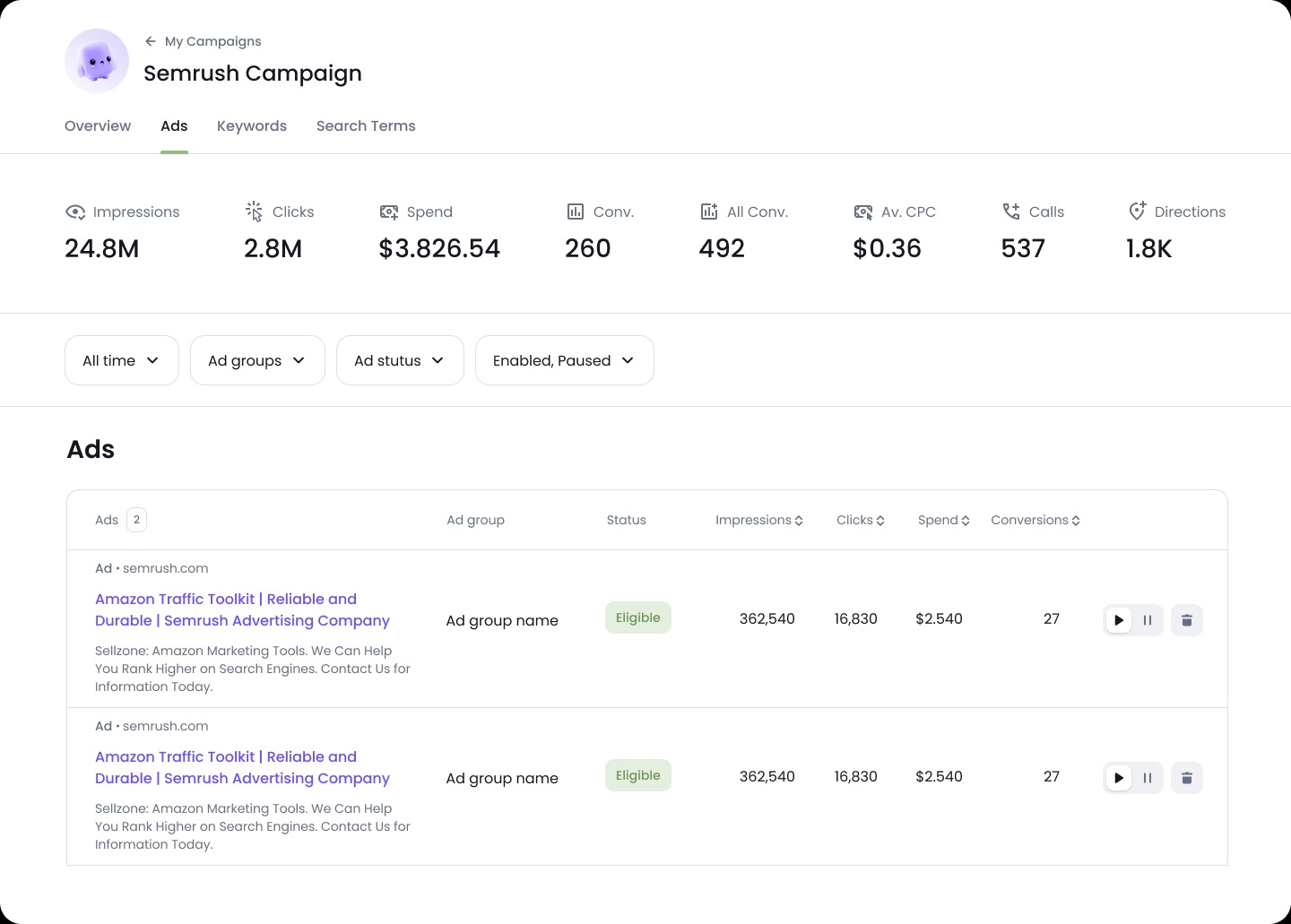Viewport: 1291px width, 924px height.
Task: Click the first row 362,540 impressions value
Action: click(x=767, y=618)
